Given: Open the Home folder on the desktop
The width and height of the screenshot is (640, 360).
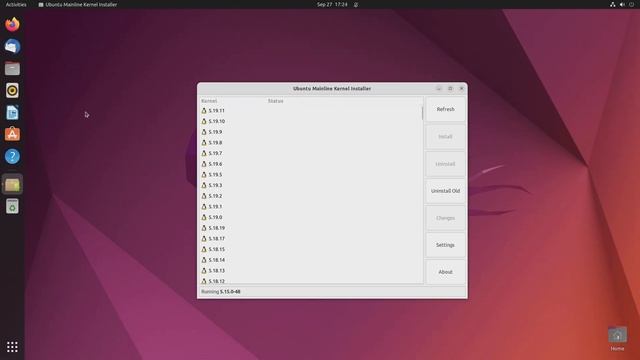Looking at the screenshot, I should (x=617, y=338).
